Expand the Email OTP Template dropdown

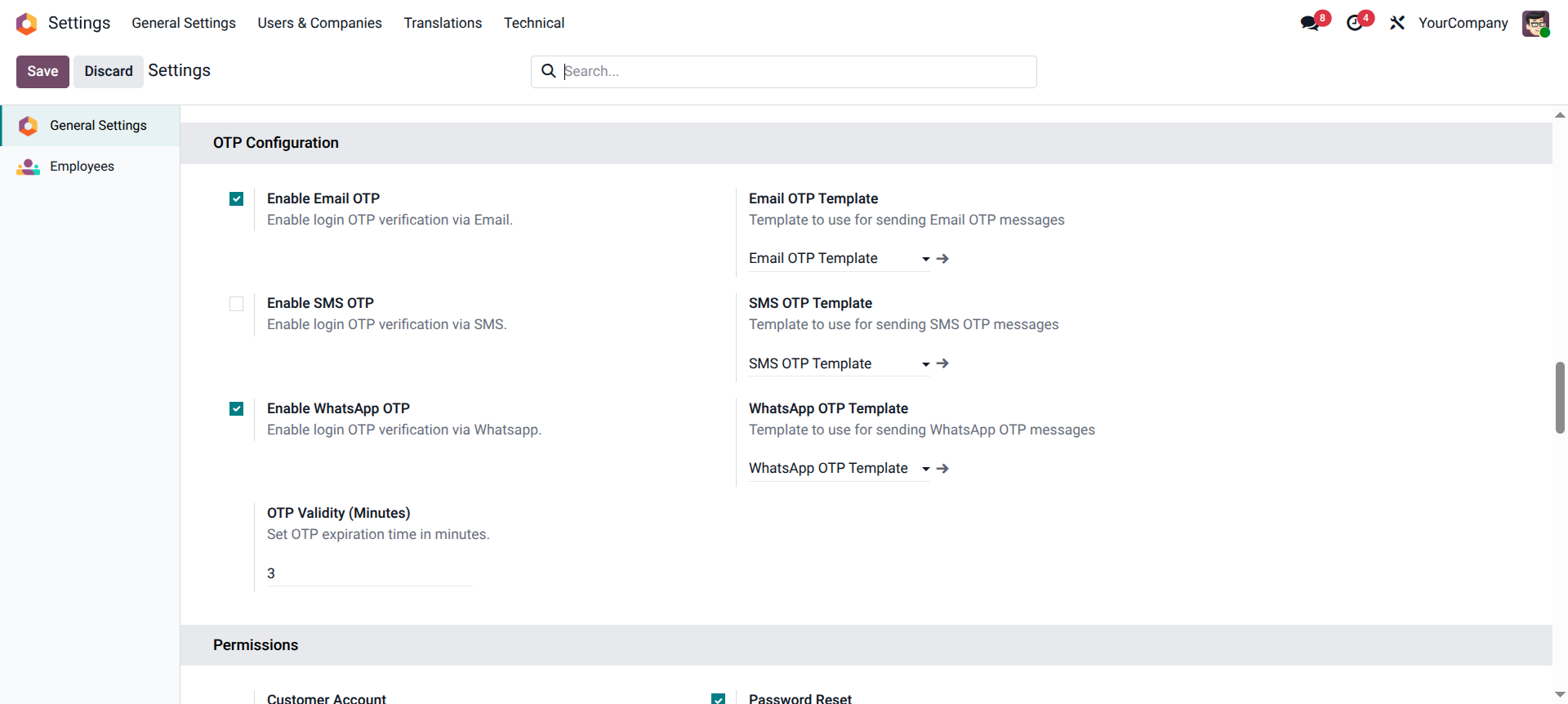(925, 259)
